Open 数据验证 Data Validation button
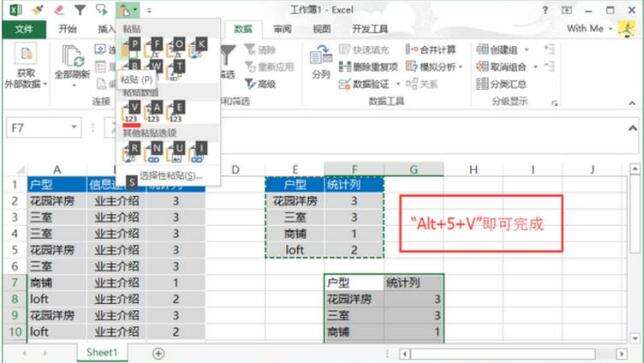The width and height of the screenshot is (644, 363). 364,84
